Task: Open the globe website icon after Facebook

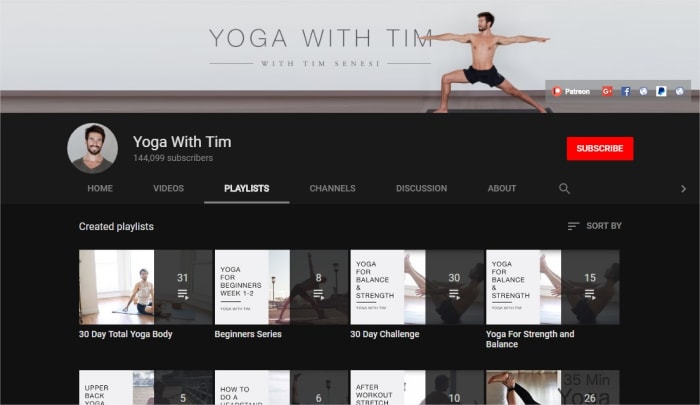Action: point(643,92)
